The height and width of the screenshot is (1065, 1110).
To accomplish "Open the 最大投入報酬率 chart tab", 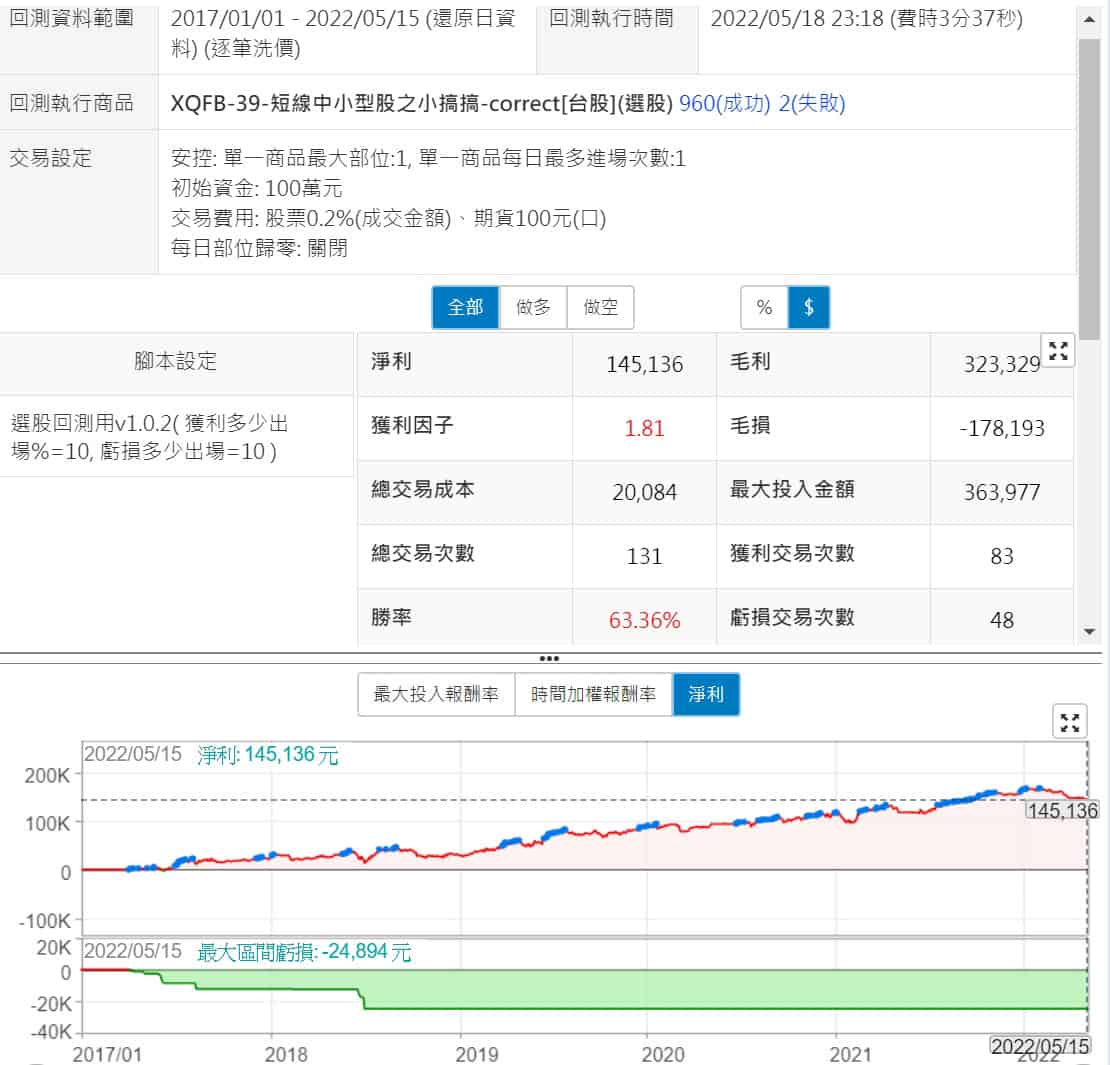I will (436, 694).
